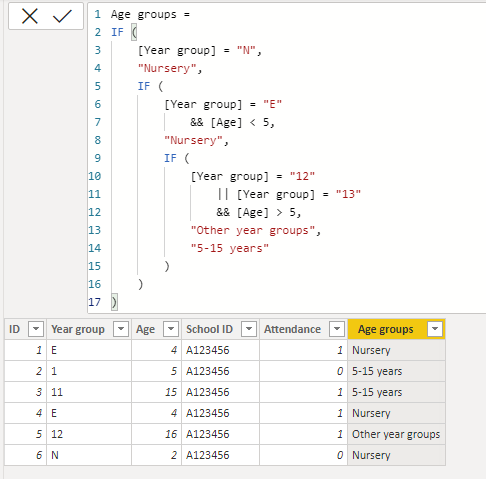The width and height of the screenshot is (486, 479).
Task: Click Attendance value 0 in row 2
Action: tap(303, 371)
